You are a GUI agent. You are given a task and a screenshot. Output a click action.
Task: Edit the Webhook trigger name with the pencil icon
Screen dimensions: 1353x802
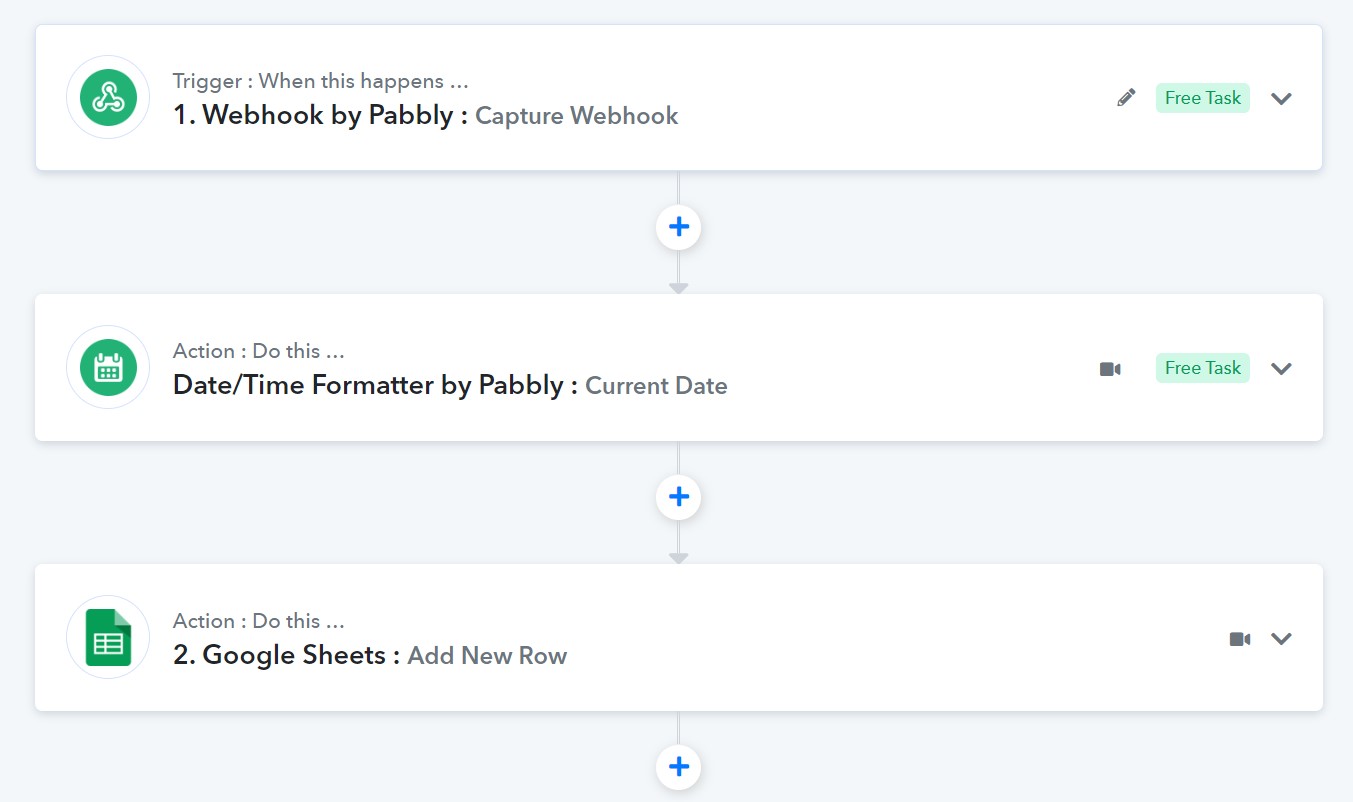click(1127, 98)
